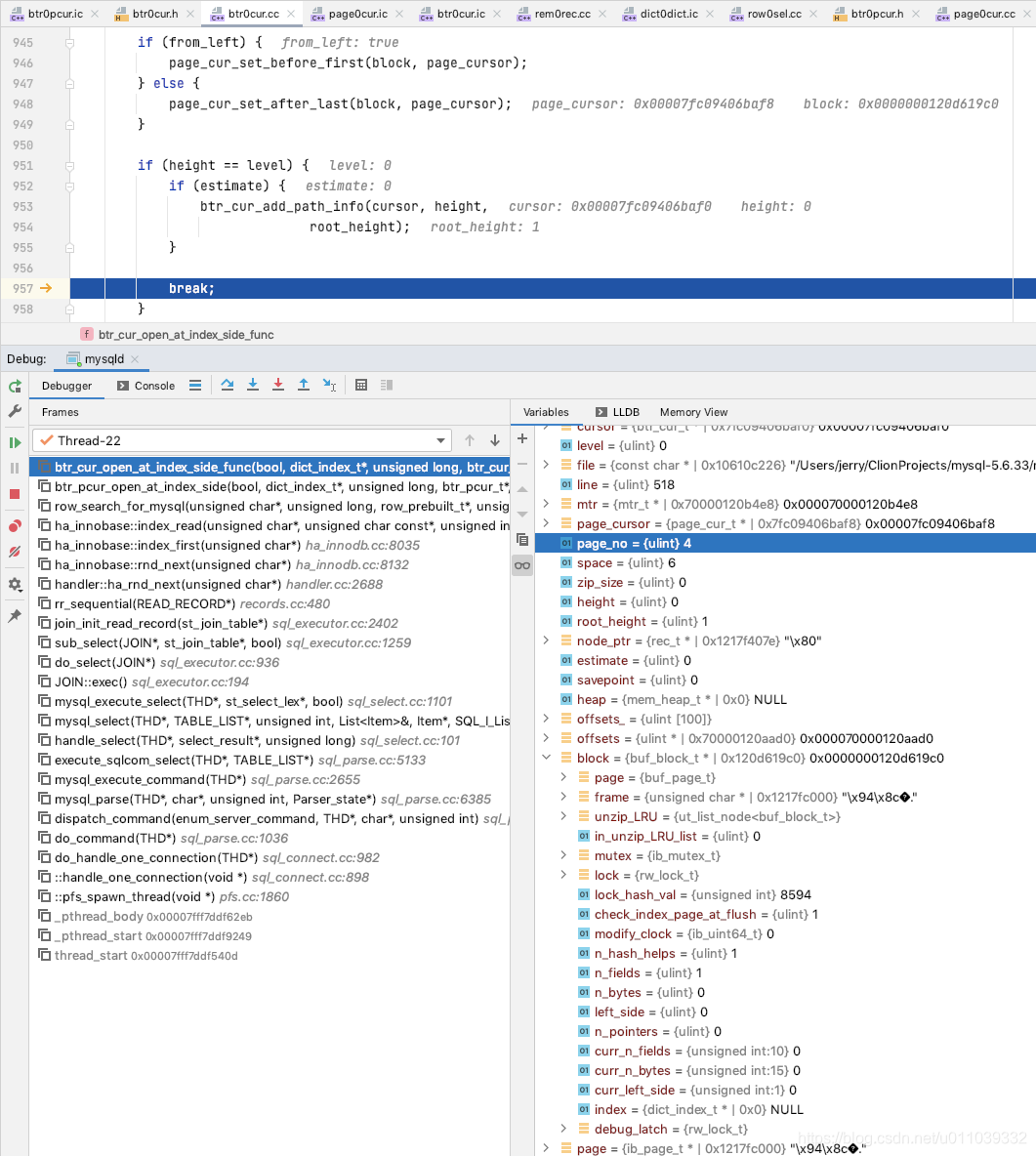
Task: View all breakpoints
Action: click(15, 525)
